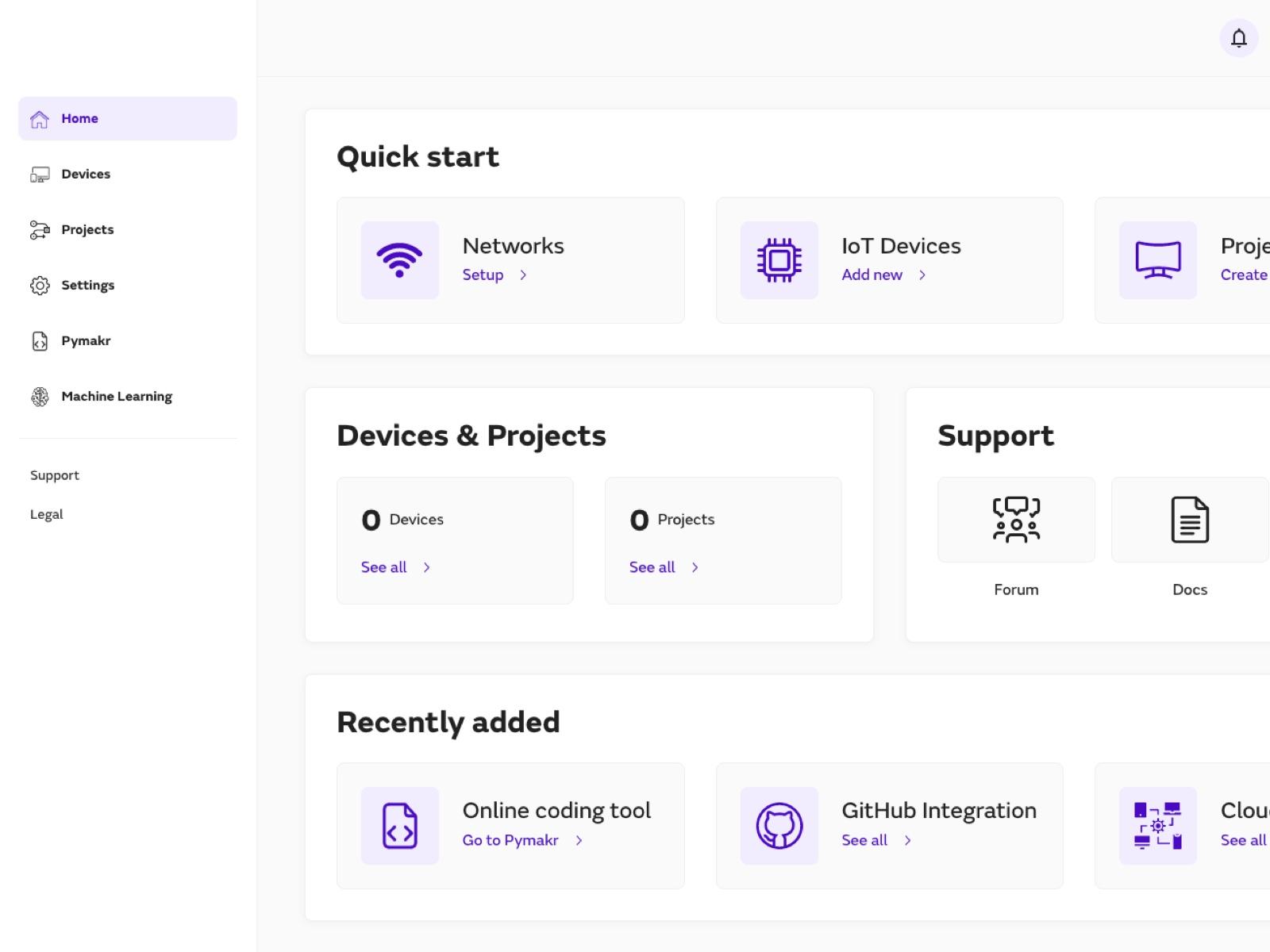Open Settings in the sidebar menu
Image resolution: width=1270 pixels, height=952 pixels.
pyautogui.click(x=128, y=286)
